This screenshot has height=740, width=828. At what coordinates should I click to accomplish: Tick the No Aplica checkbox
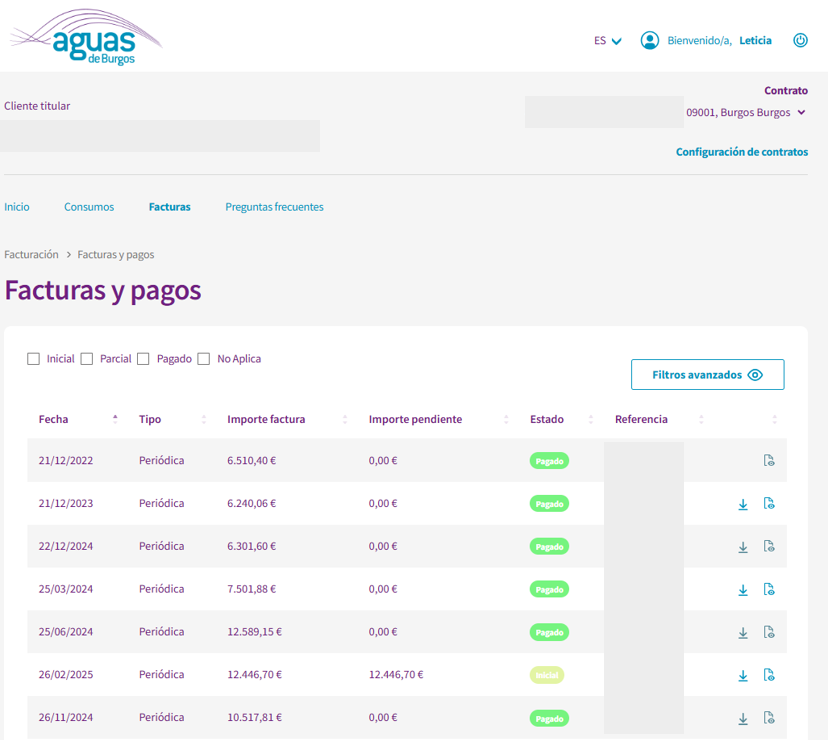coord(204,359)
